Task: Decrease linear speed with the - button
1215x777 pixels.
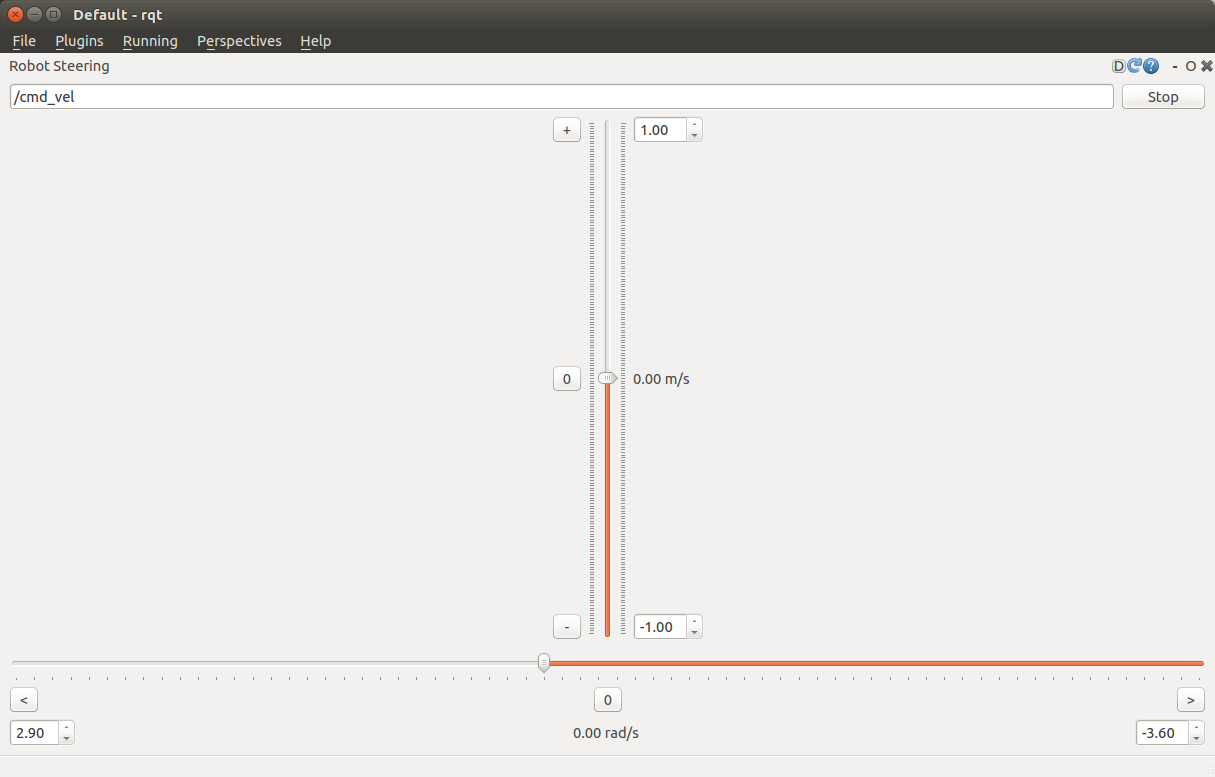Action: pos(567,627)
